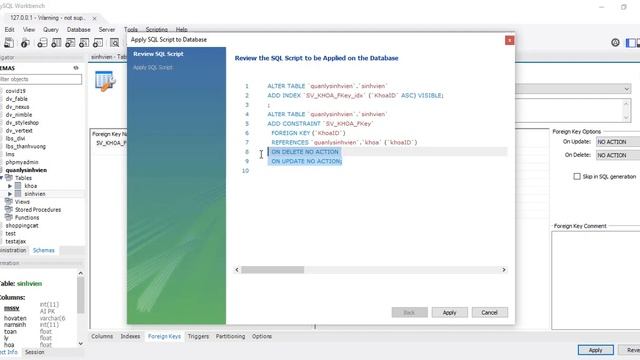Switch to the Session tab

click(x=34, y=352)
